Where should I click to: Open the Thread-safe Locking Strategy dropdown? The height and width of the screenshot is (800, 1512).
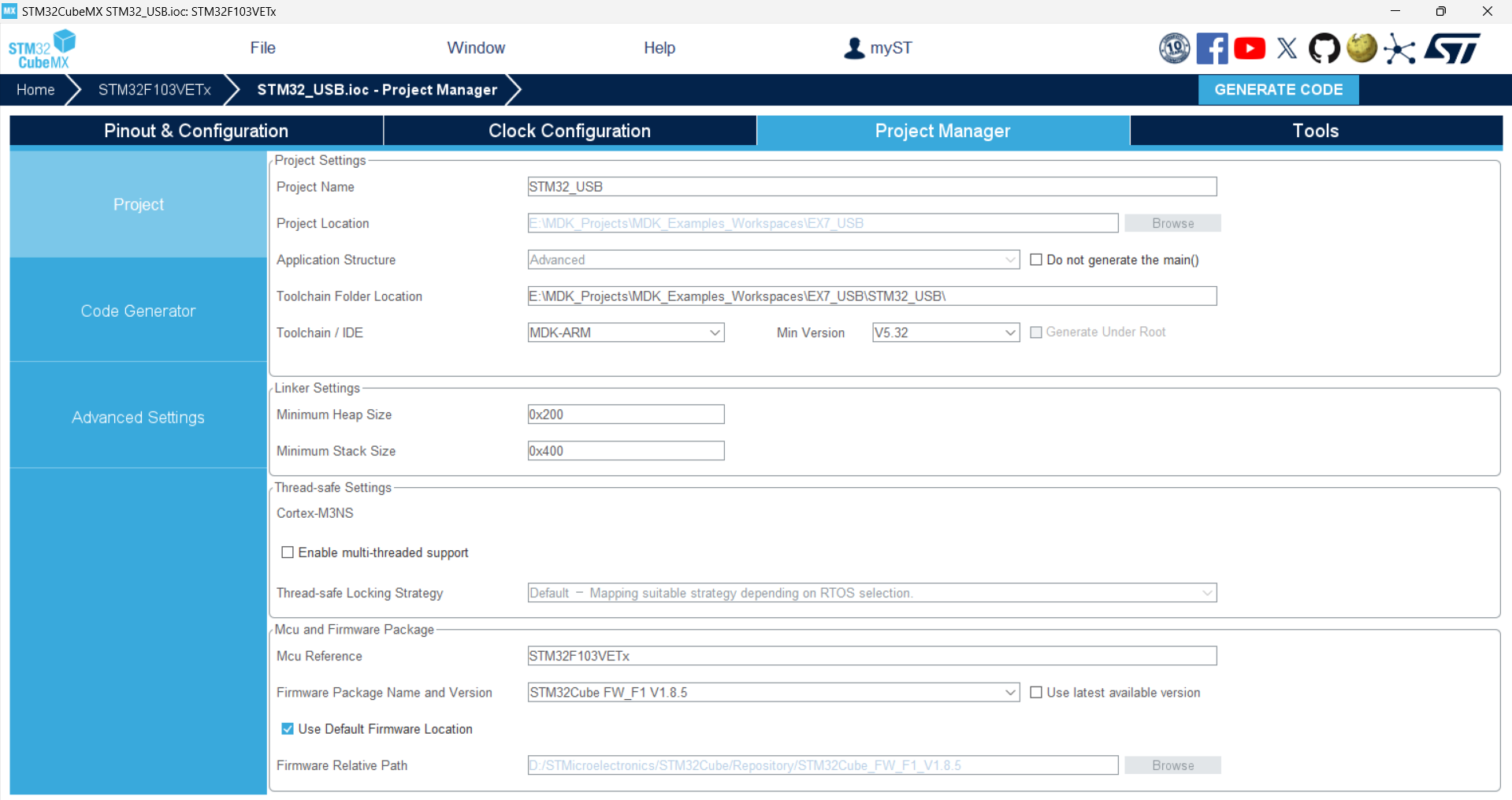(872, 593)
